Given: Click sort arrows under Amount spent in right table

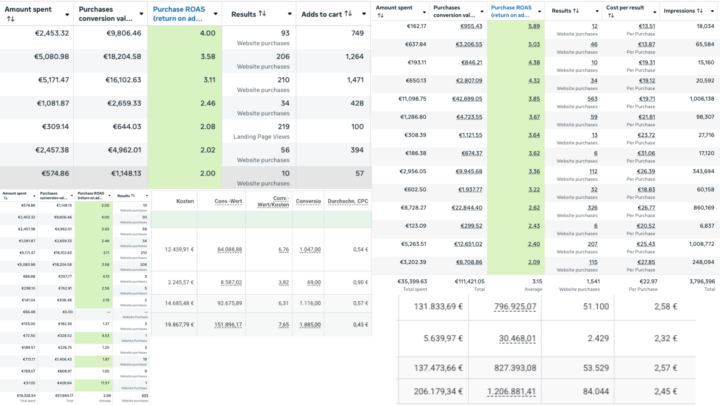Looking at the screenshot, I should 379,15.
